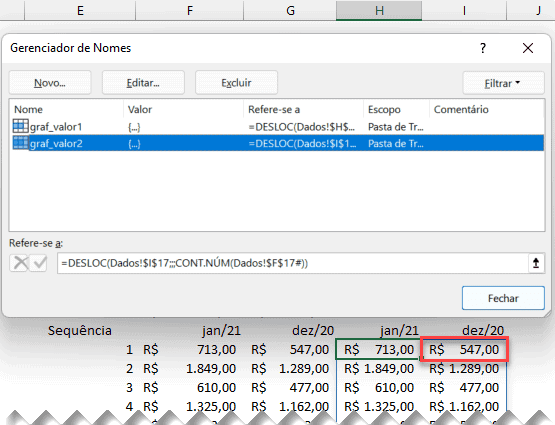Click cell with R$ 547,00 in column I
The height and width of the screenshot is (425, 555).
coord(464,350)
